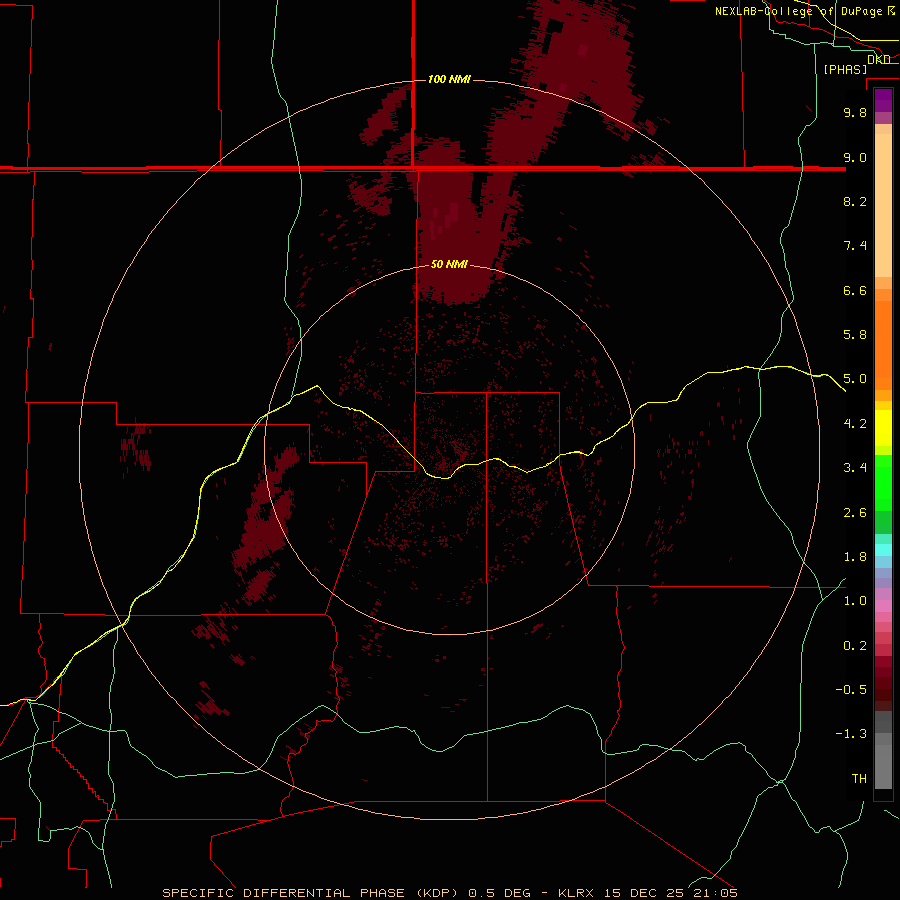
Task: Click the DKD label above the color scale
Action: 878,59
